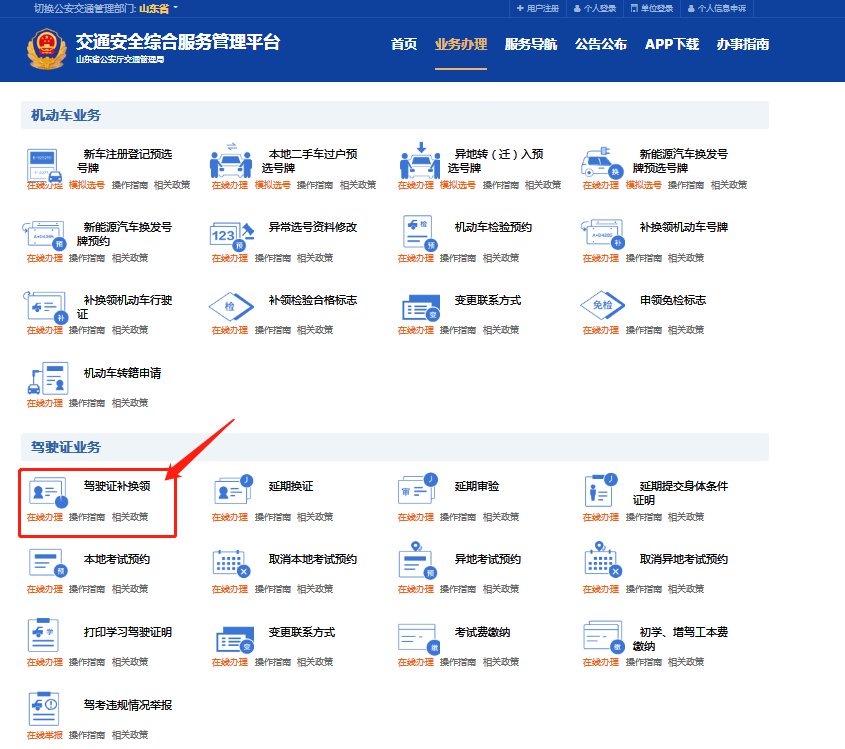Expand the 山东省 department dropdown
This screenshot has width=845, height=749.
coord(157,8)
